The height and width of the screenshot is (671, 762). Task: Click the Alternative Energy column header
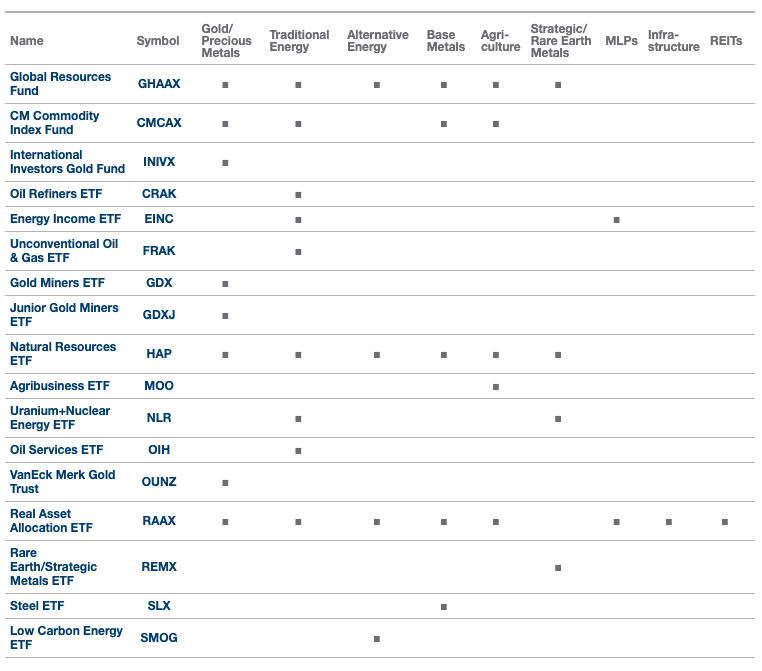click(378, 41)
